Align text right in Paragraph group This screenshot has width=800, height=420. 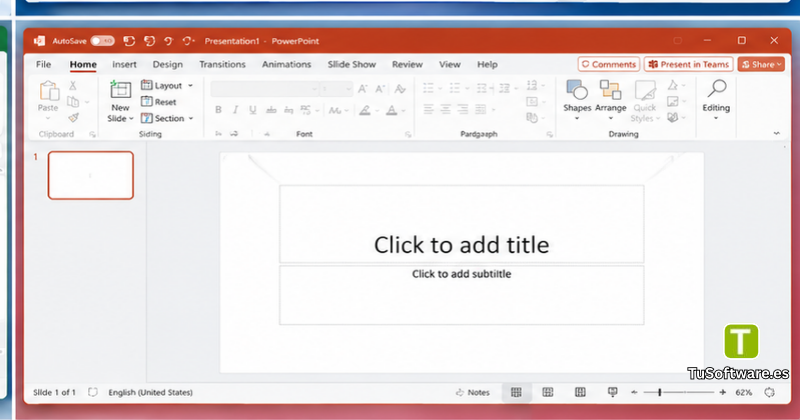[x=463, y=109]
